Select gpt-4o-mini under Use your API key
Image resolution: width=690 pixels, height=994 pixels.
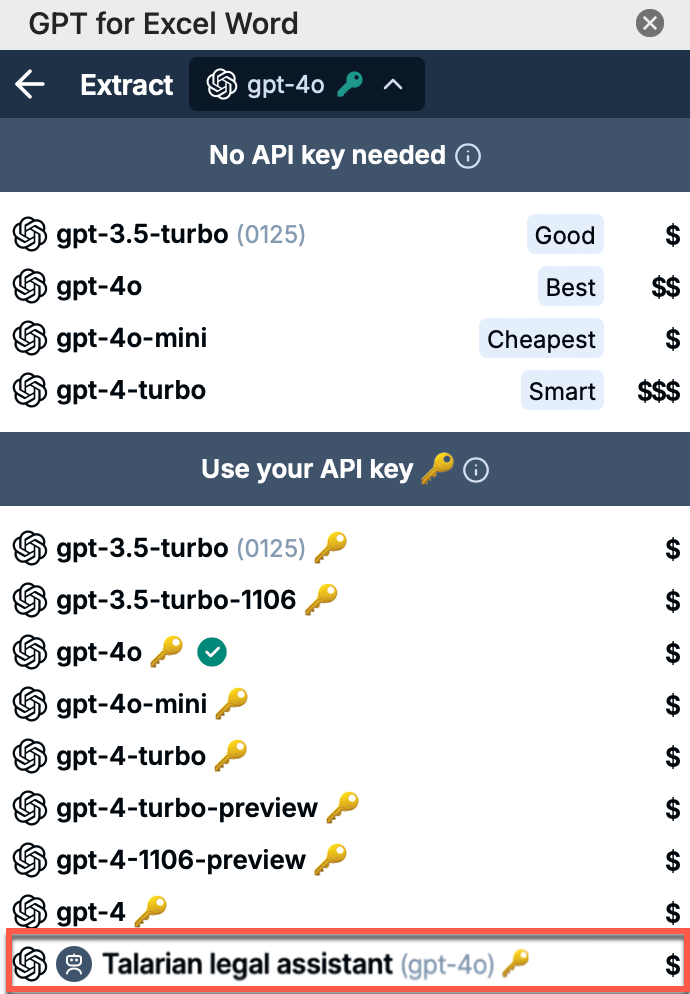click(345, 704)
